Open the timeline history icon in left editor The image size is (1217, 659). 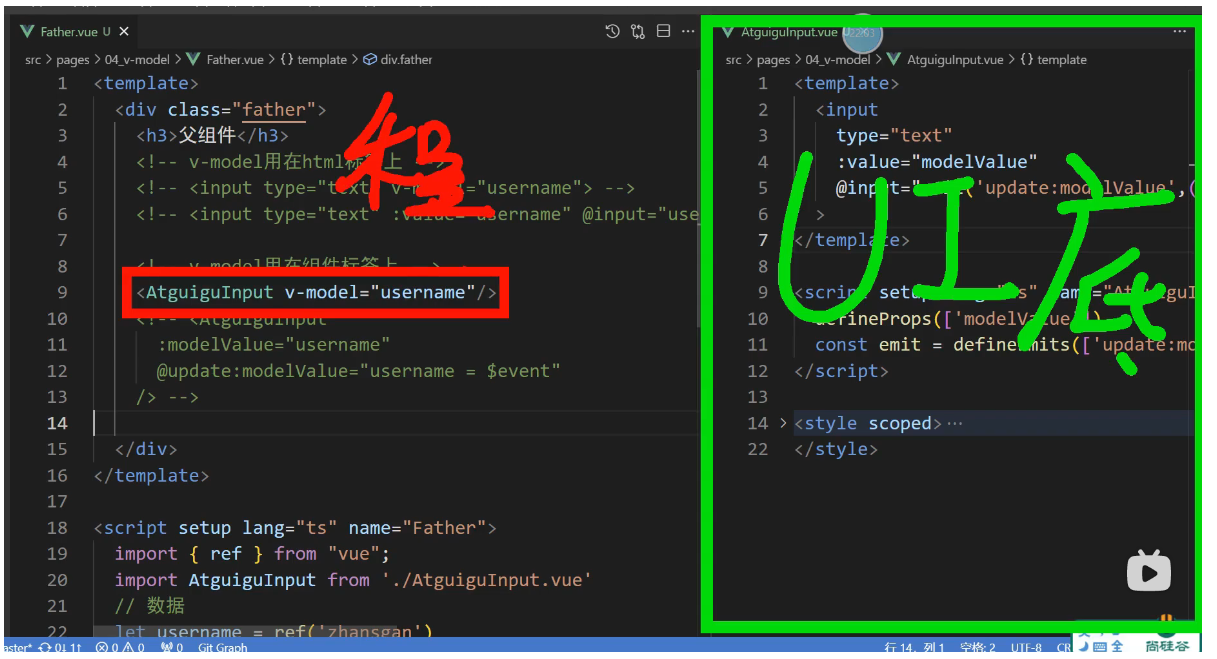(612, 32)
